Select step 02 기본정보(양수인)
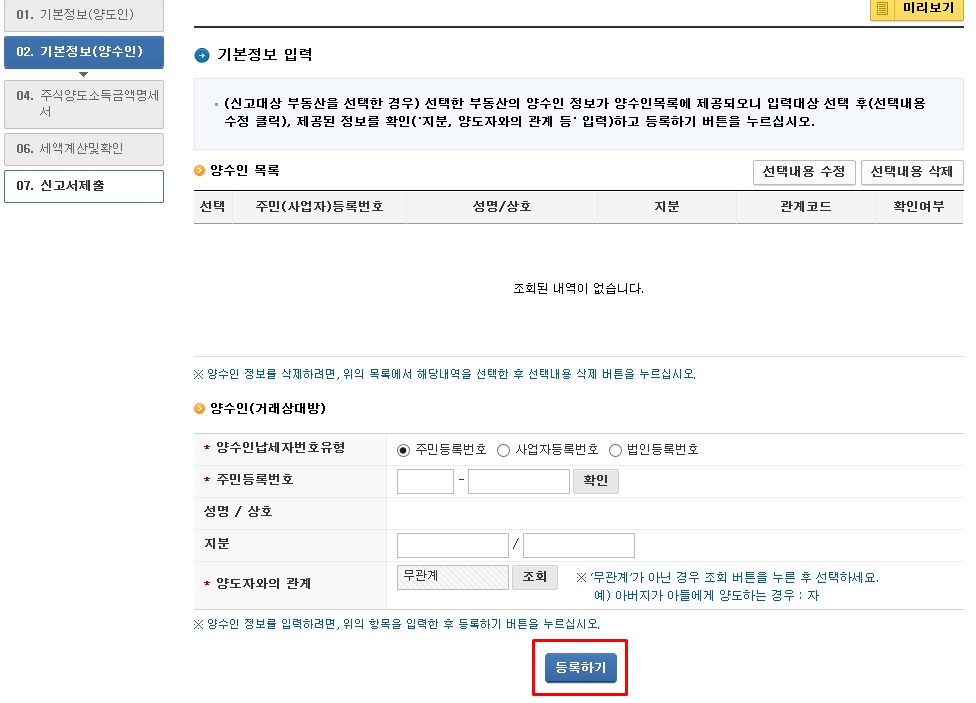This screenshot has height=703, width=976. click(x=84, y=52)
